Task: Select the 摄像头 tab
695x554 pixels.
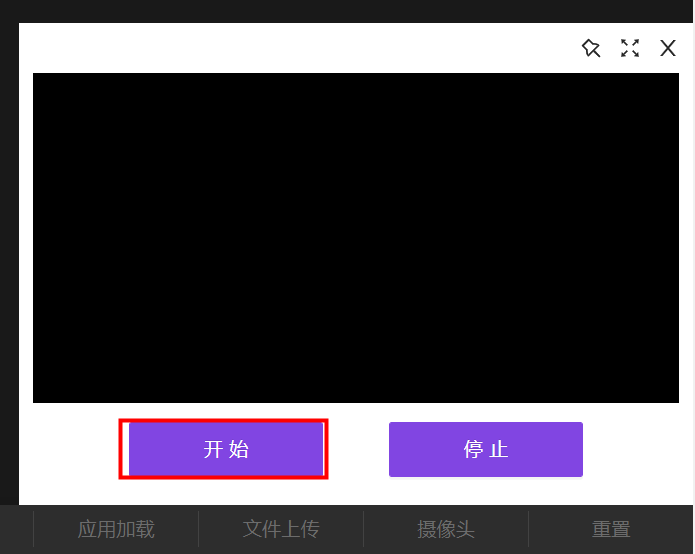Action: [x=446, y=529]
